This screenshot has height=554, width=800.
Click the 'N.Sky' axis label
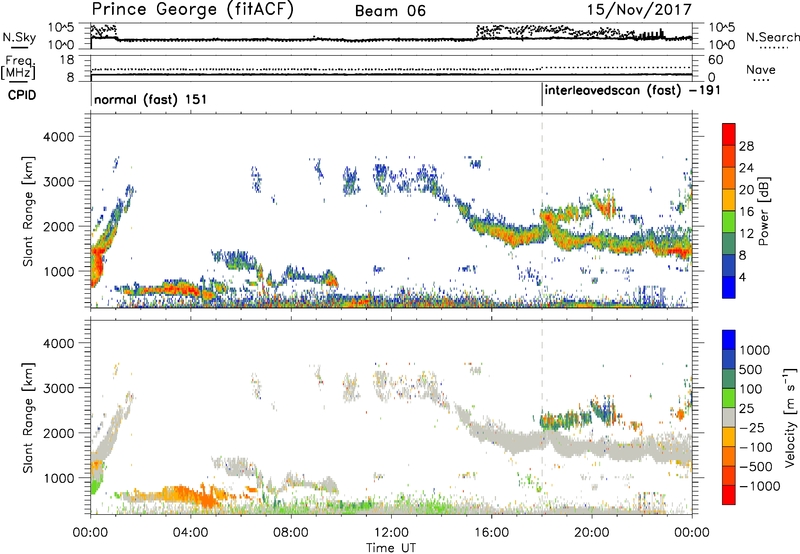pos(19,37)
